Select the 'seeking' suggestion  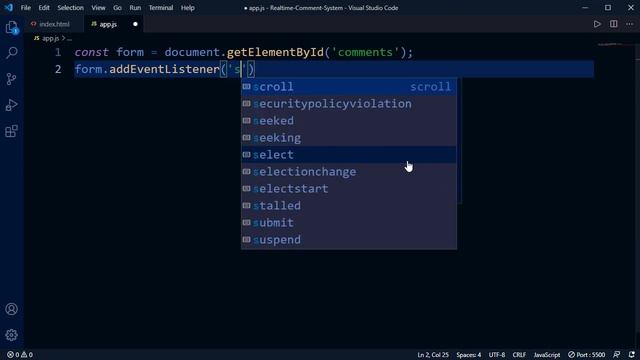point(349,138)
